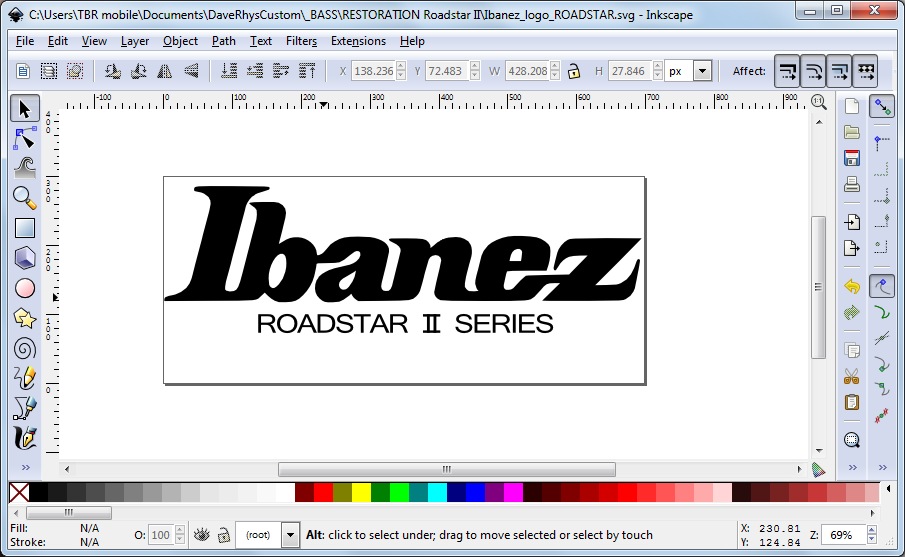905x557 pixels.
Task: Select the Selector arrow tool
Action: click(24, 109)
